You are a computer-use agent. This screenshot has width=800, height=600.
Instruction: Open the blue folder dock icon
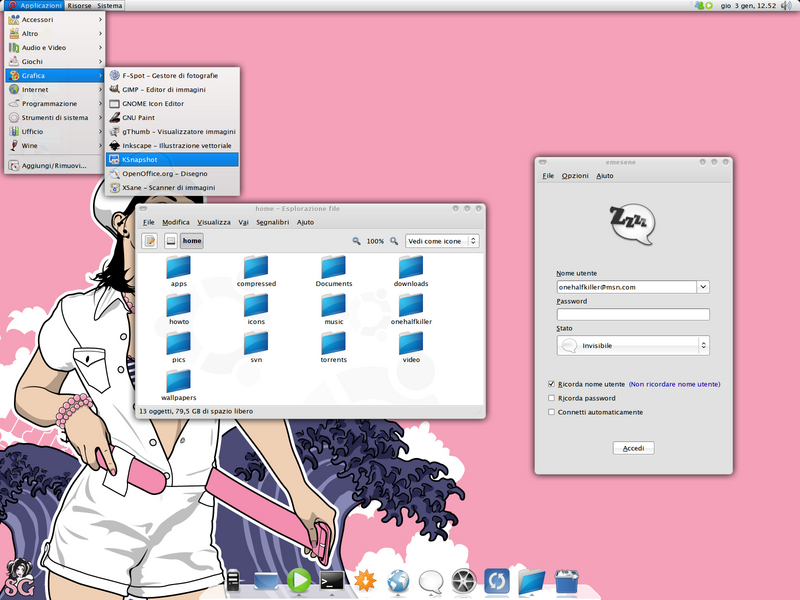pos(532,582)
